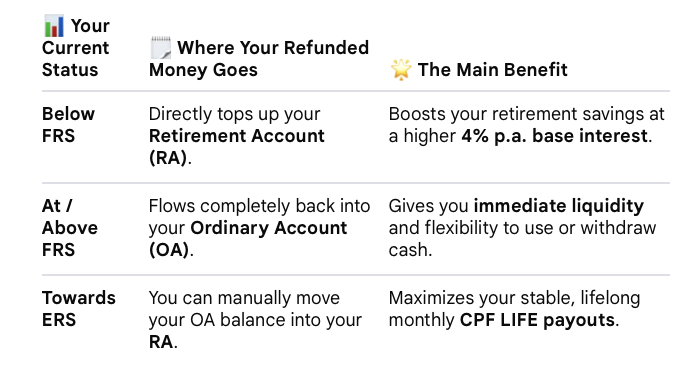Click bold 'immediate liquidity' text
Screen dimensions: 690x380
(558, 206)
